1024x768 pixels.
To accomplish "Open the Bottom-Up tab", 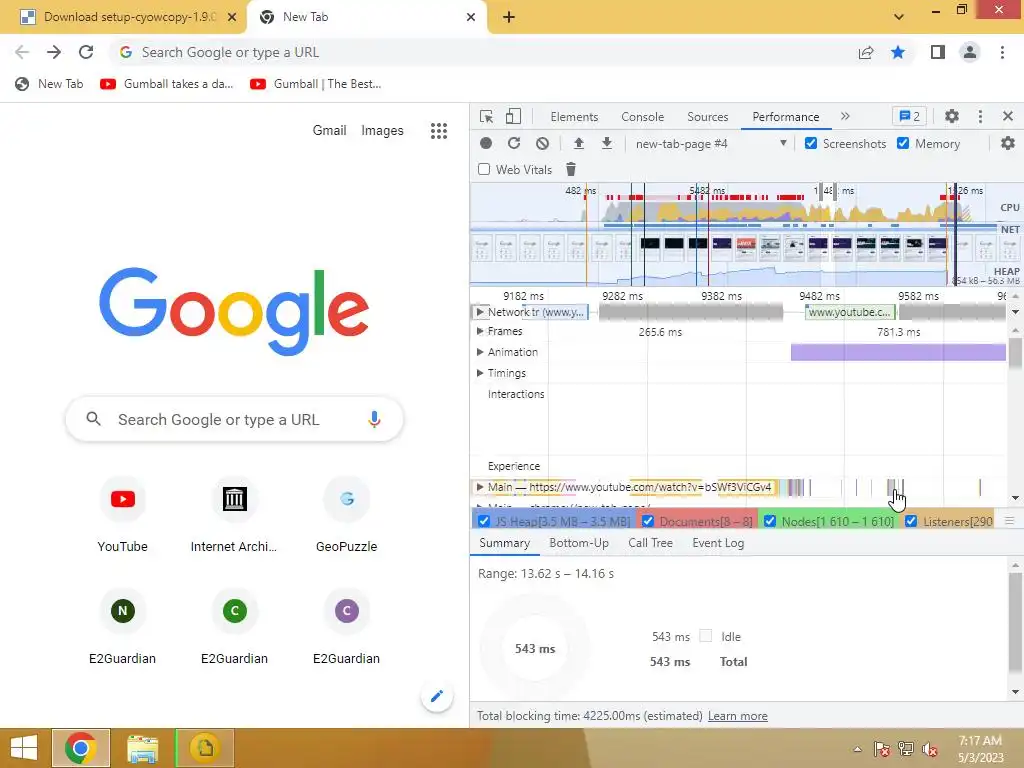I will 579,543.
